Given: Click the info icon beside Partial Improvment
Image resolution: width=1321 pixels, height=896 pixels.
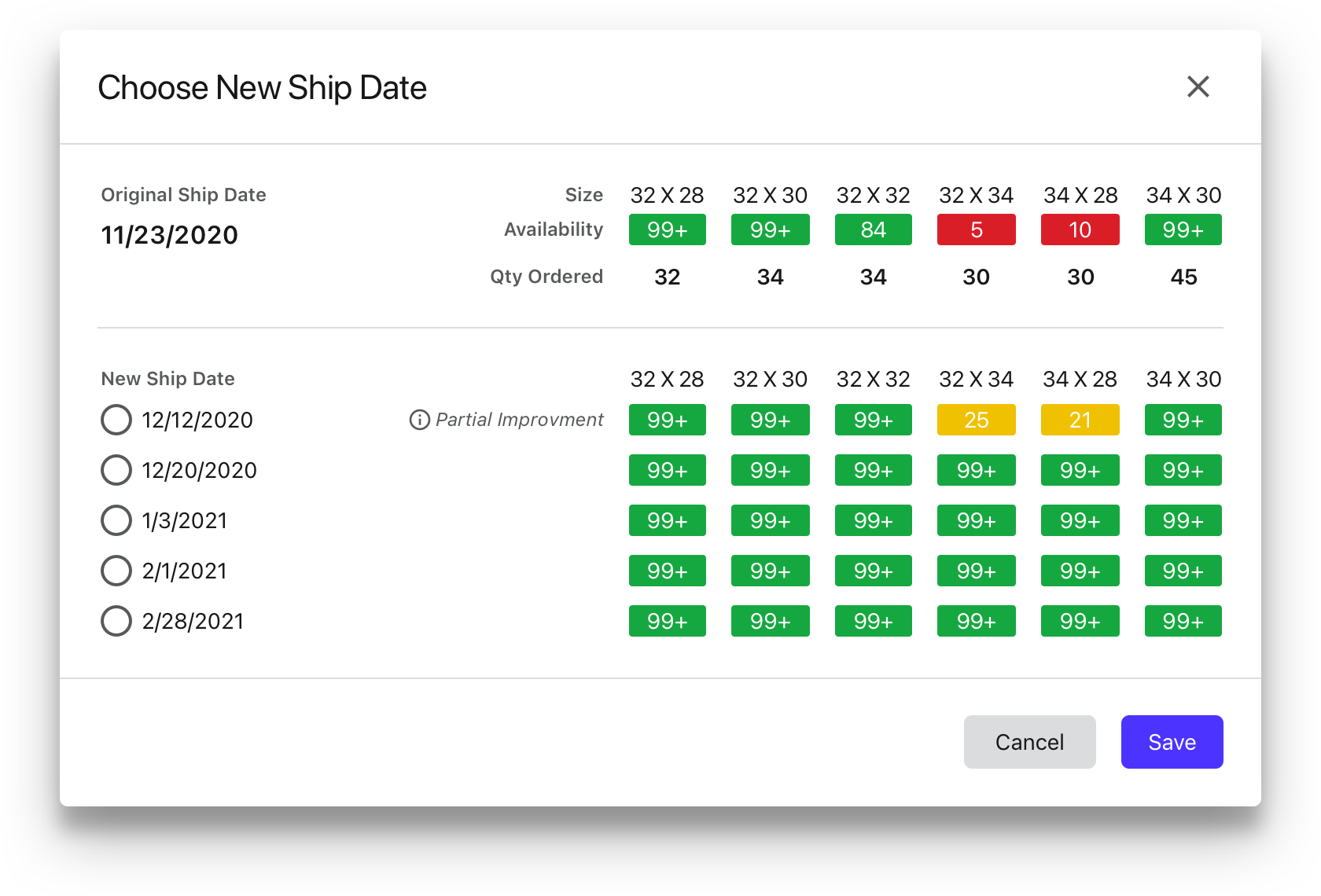Looking at the screenshot, I should [x=419, y=420].
